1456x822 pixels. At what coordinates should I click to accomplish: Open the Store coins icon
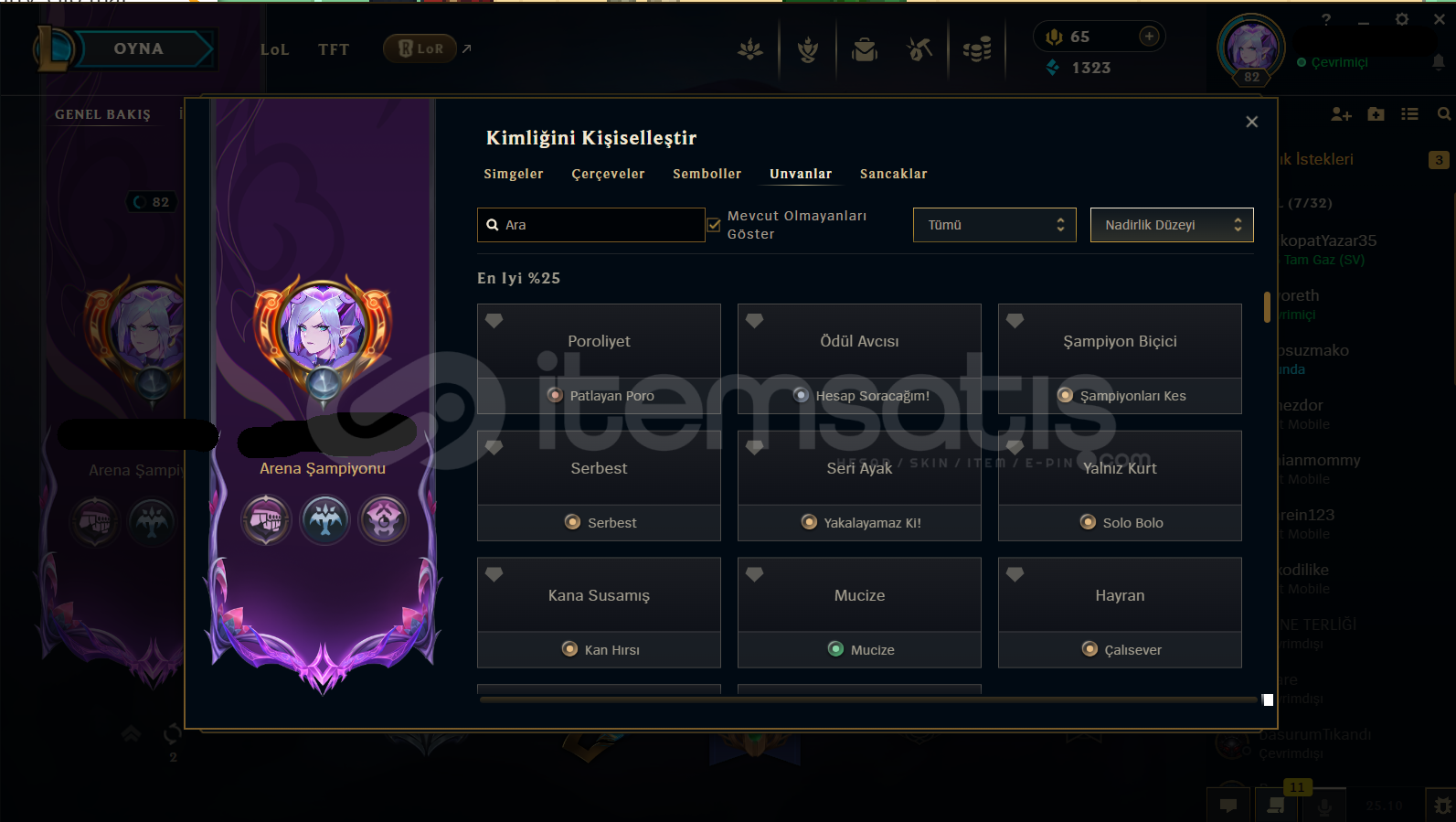977,49
